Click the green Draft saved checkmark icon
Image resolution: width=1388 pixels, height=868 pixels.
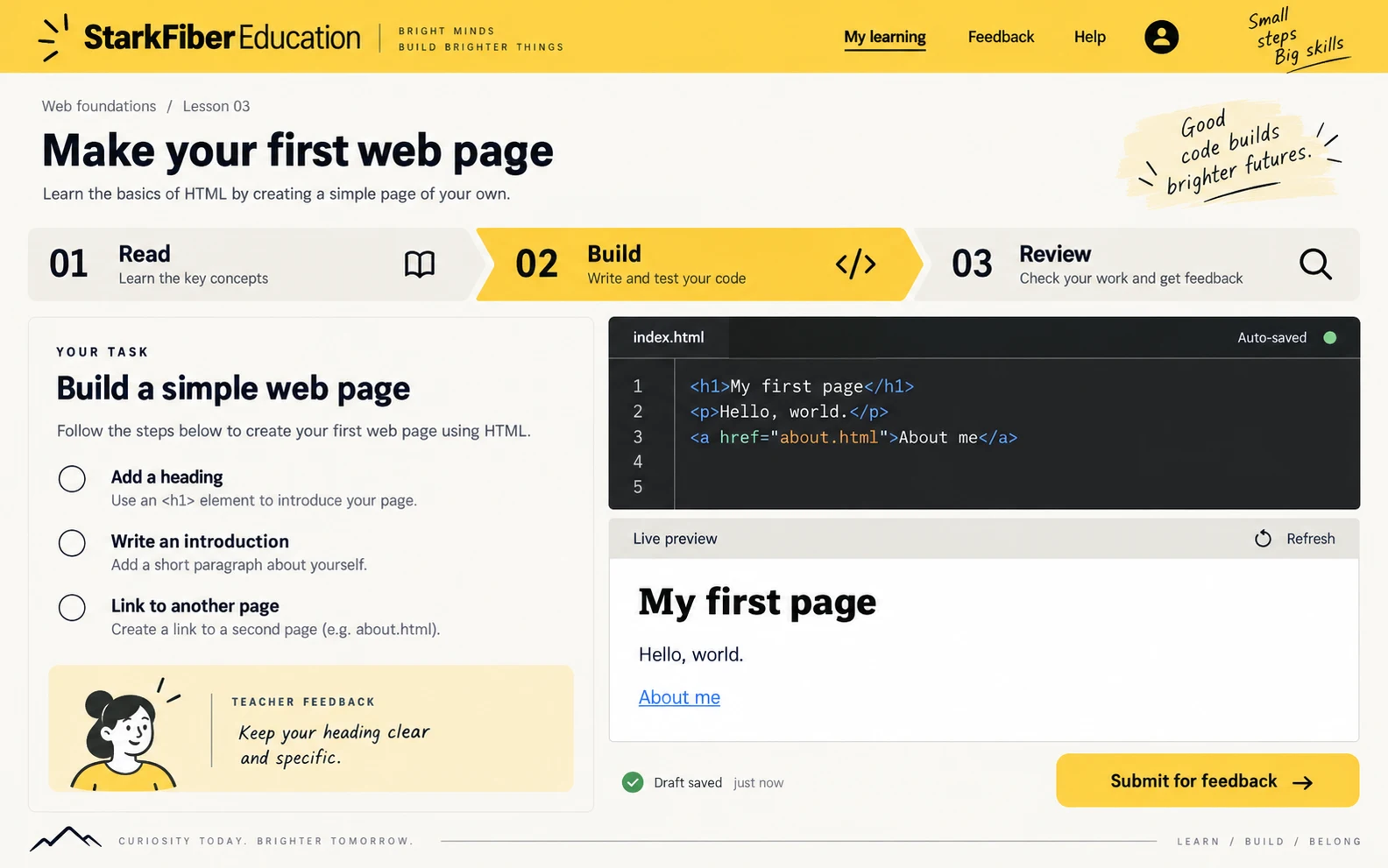[633, 782]
